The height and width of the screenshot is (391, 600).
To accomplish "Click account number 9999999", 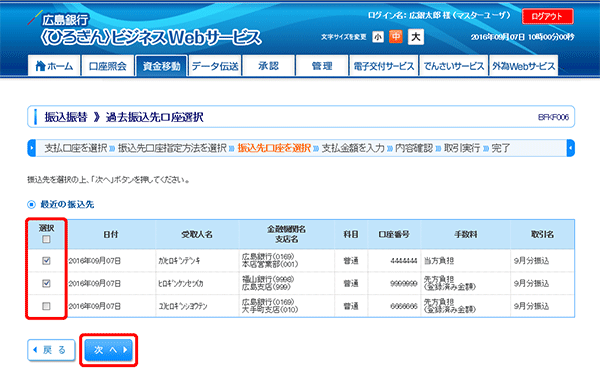I will pyautogui.click(x=404, y=283).
